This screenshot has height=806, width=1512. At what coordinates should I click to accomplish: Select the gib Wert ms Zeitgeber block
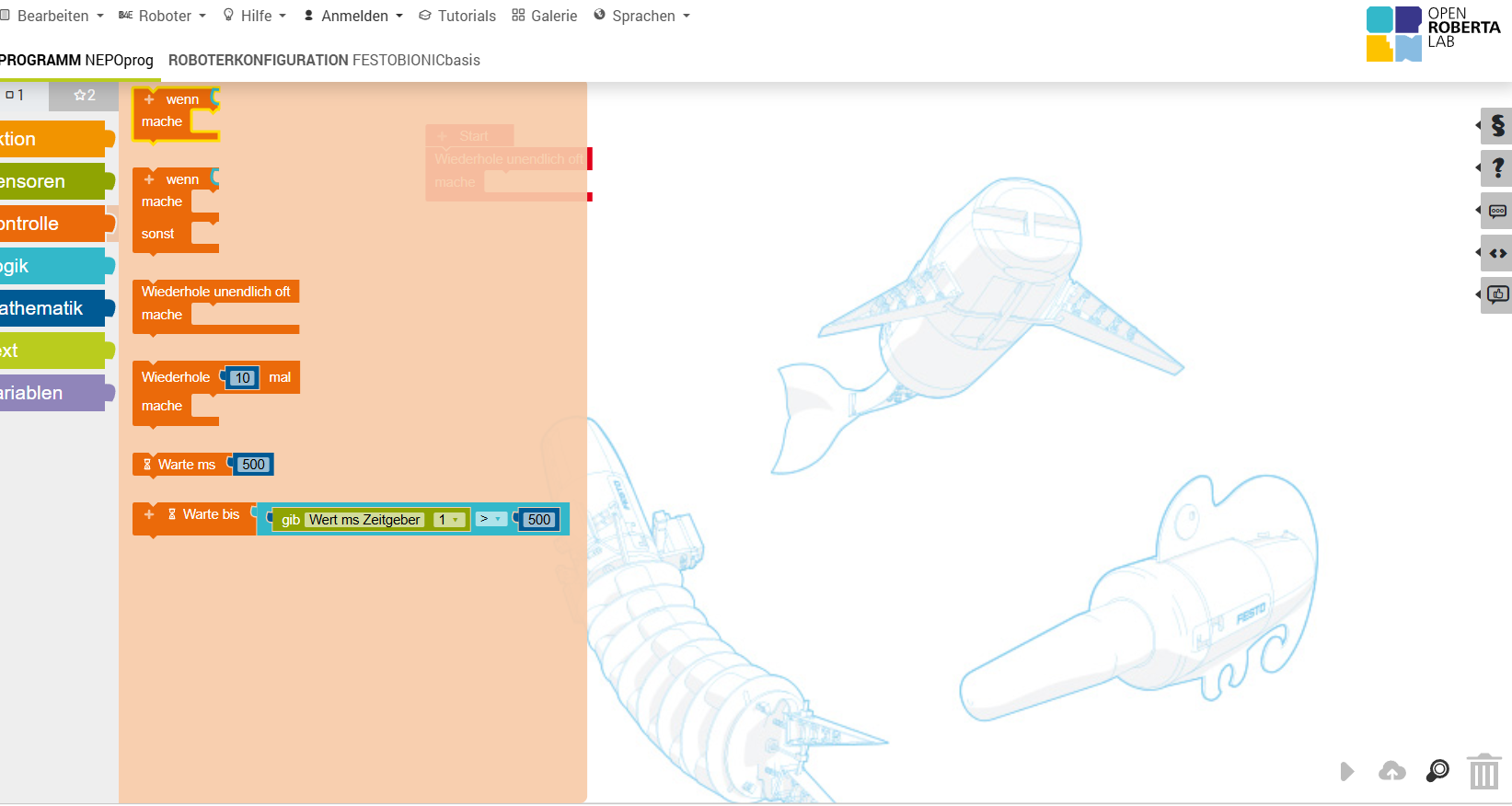pyautogui.click(x=372, y=520)
